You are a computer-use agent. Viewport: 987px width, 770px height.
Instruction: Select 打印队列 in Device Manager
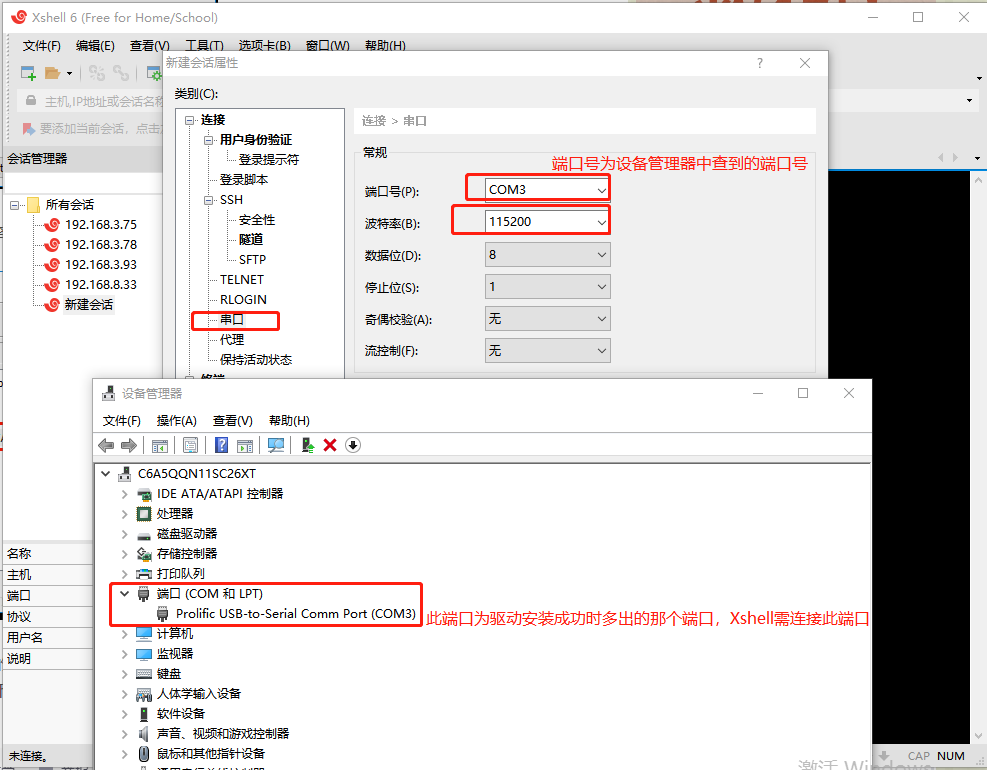(181, 574)
